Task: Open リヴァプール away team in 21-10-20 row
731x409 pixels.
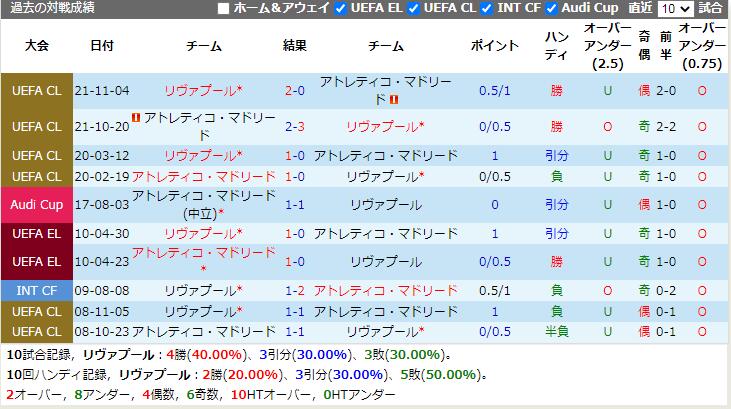Action: (x=385, y=126)
